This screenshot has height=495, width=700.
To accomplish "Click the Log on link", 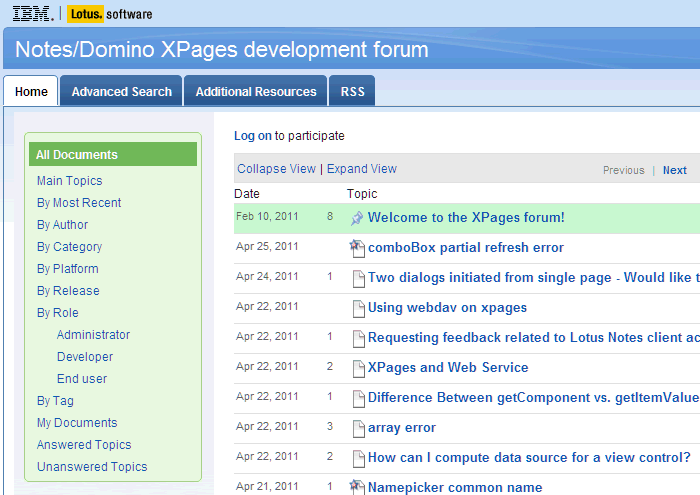I will [x=253, y=136].
